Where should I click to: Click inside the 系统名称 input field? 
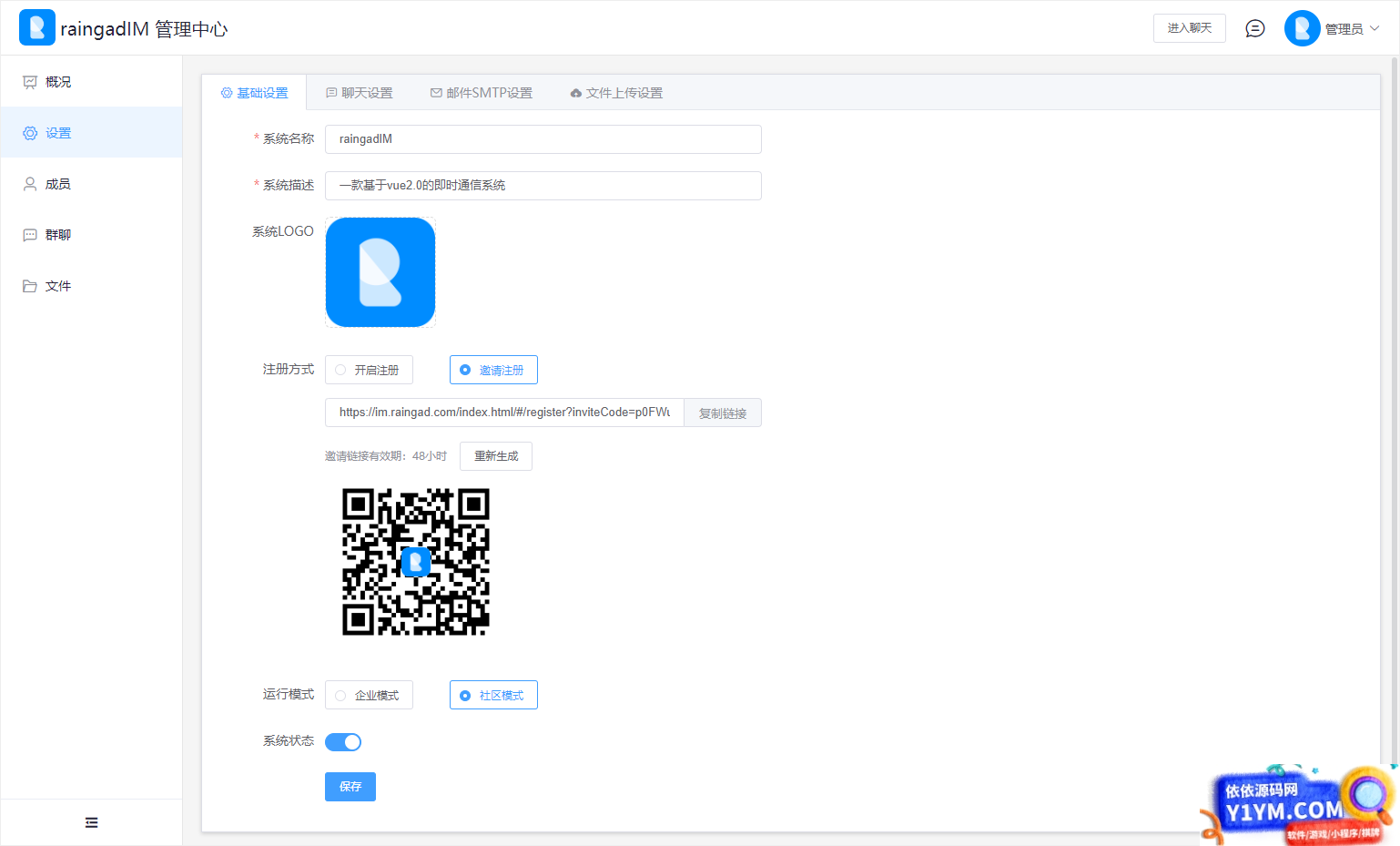[x=543, y=139]
